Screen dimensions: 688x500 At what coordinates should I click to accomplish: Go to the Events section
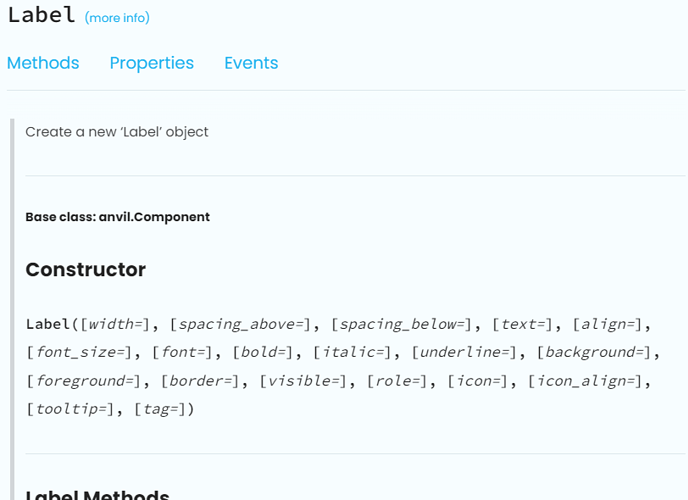pyautogui.click(x=251, y=63)
